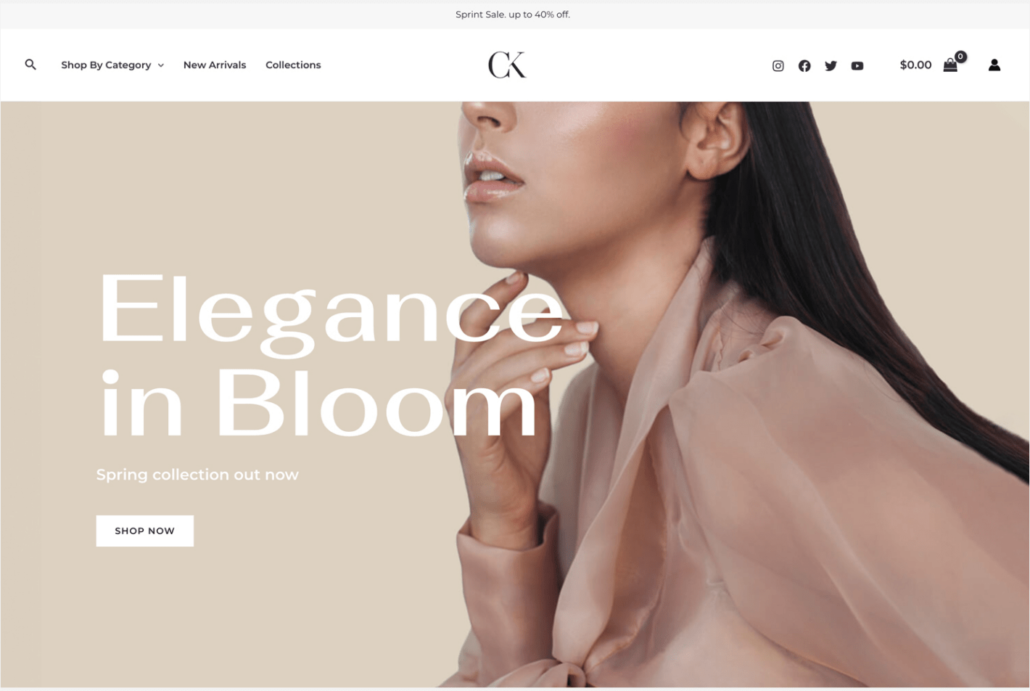Click the cart item count badge

coord(961,56)
